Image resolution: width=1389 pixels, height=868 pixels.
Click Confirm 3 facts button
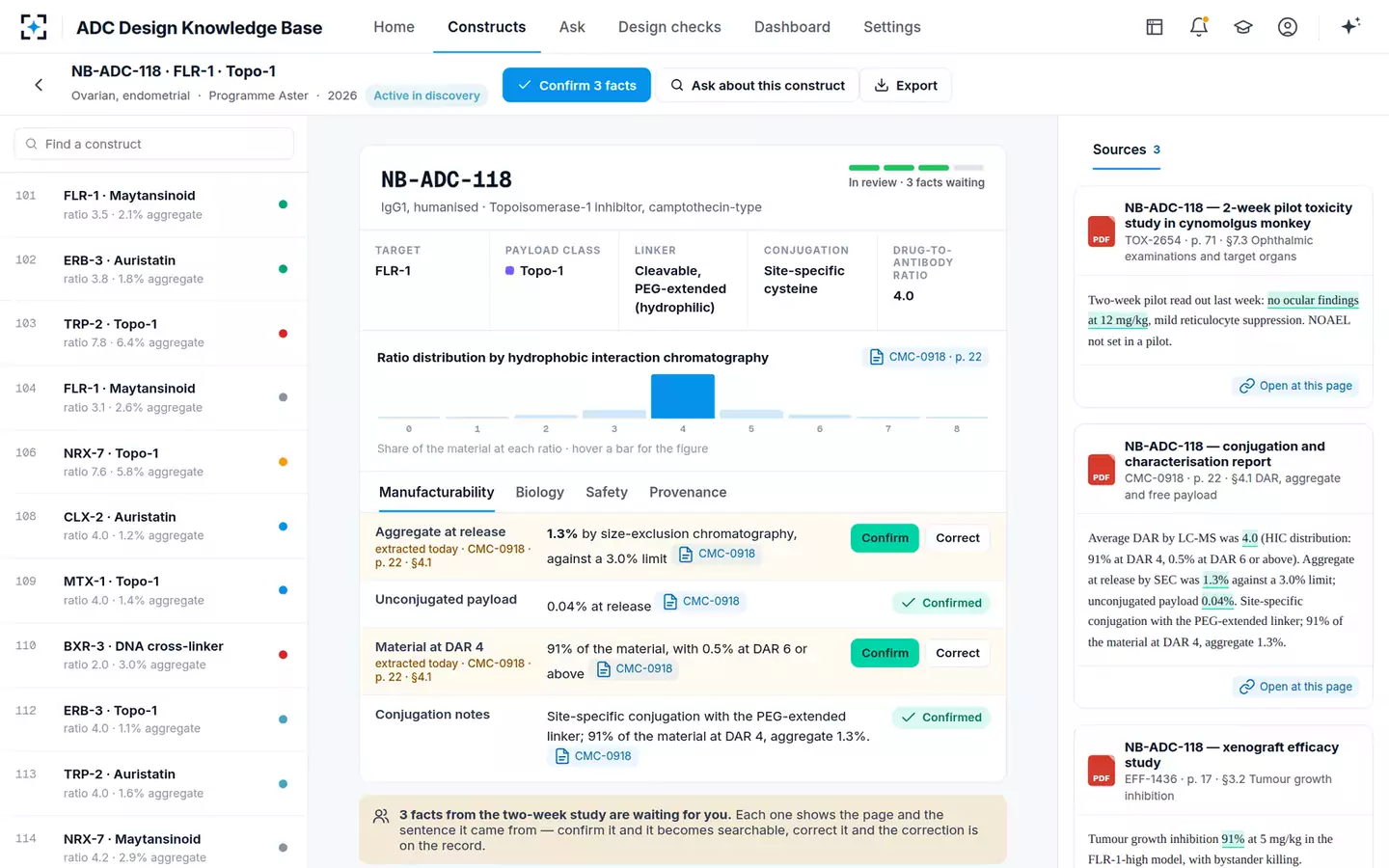click(x=577, y=85)
